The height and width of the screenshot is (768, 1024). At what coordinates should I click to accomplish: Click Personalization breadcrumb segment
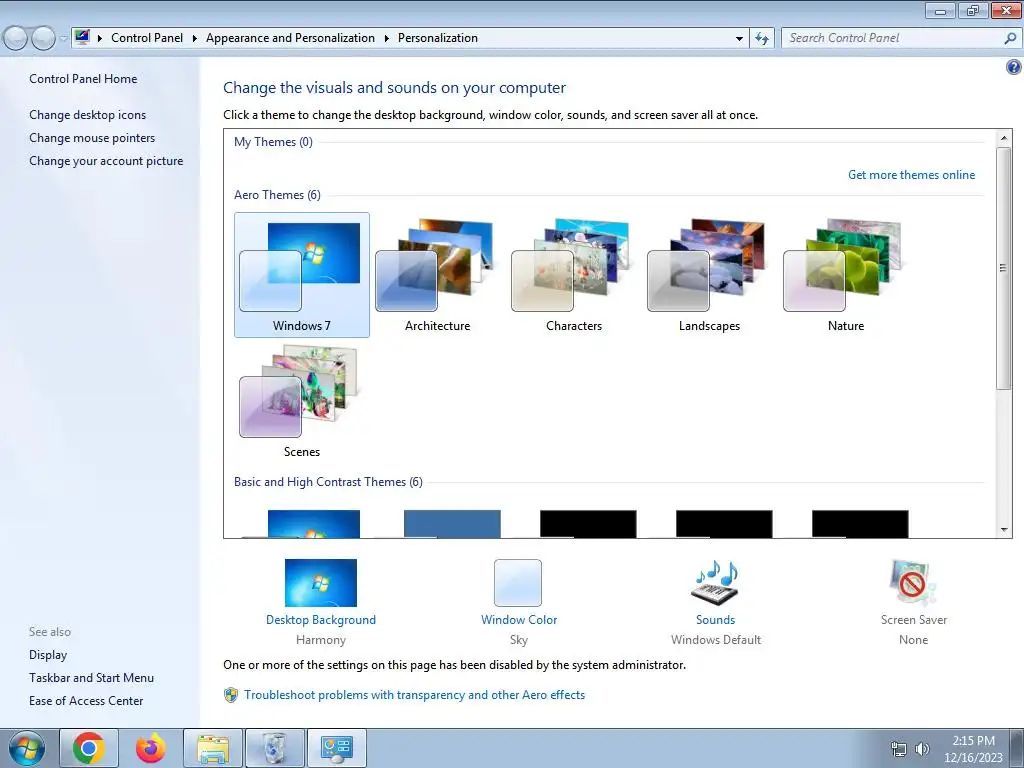(x=438, y=38)
